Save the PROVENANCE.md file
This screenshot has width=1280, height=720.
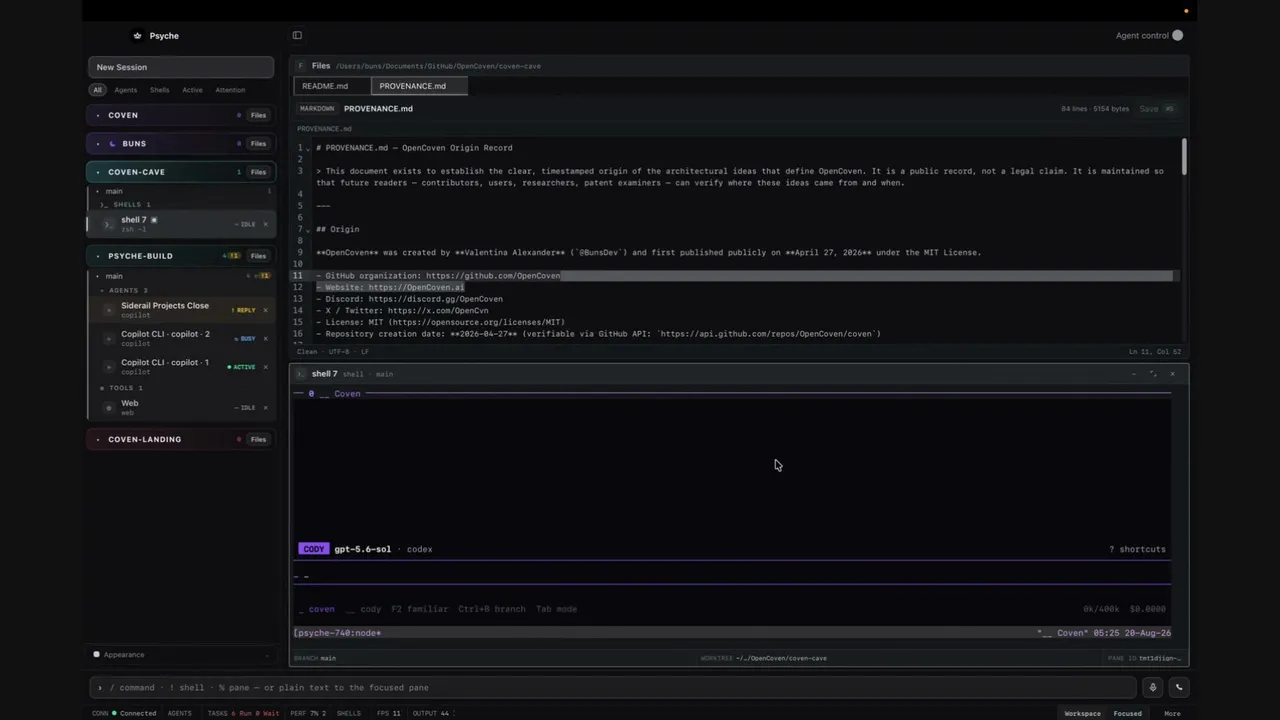1157,109
